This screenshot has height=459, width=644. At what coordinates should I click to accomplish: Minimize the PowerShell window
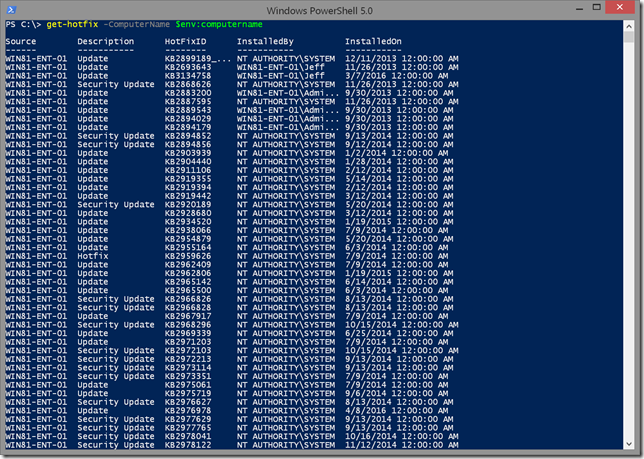coord(580,9)
